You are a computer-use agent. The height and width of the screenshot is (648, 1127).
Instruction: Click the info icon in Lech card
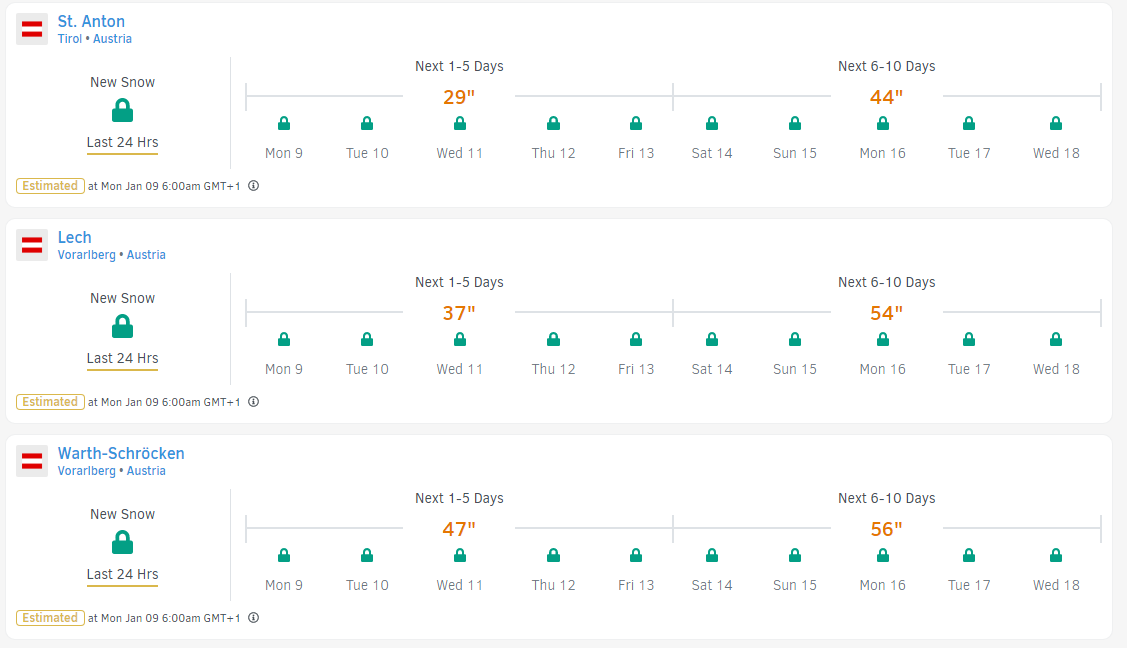coord(254,402)
